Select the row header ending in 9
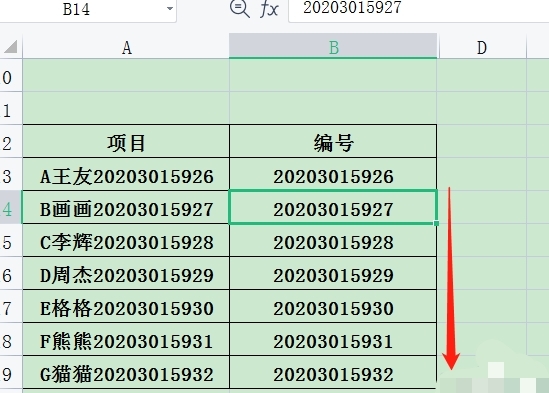Viewport: 549px width, 393px height. [11, 373]
